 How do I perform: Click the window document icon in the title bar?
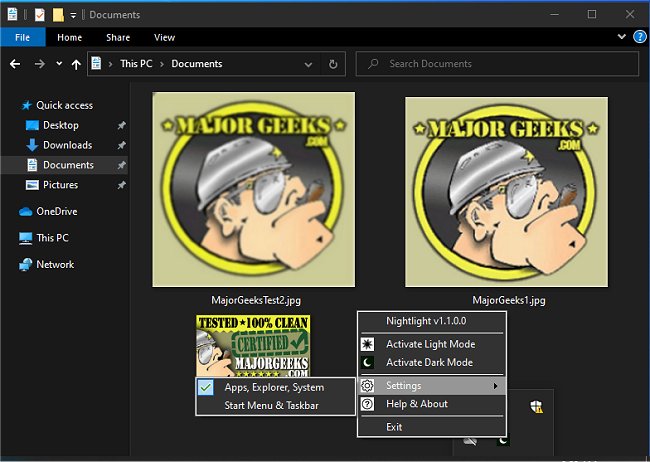click(x=12, y=14)
